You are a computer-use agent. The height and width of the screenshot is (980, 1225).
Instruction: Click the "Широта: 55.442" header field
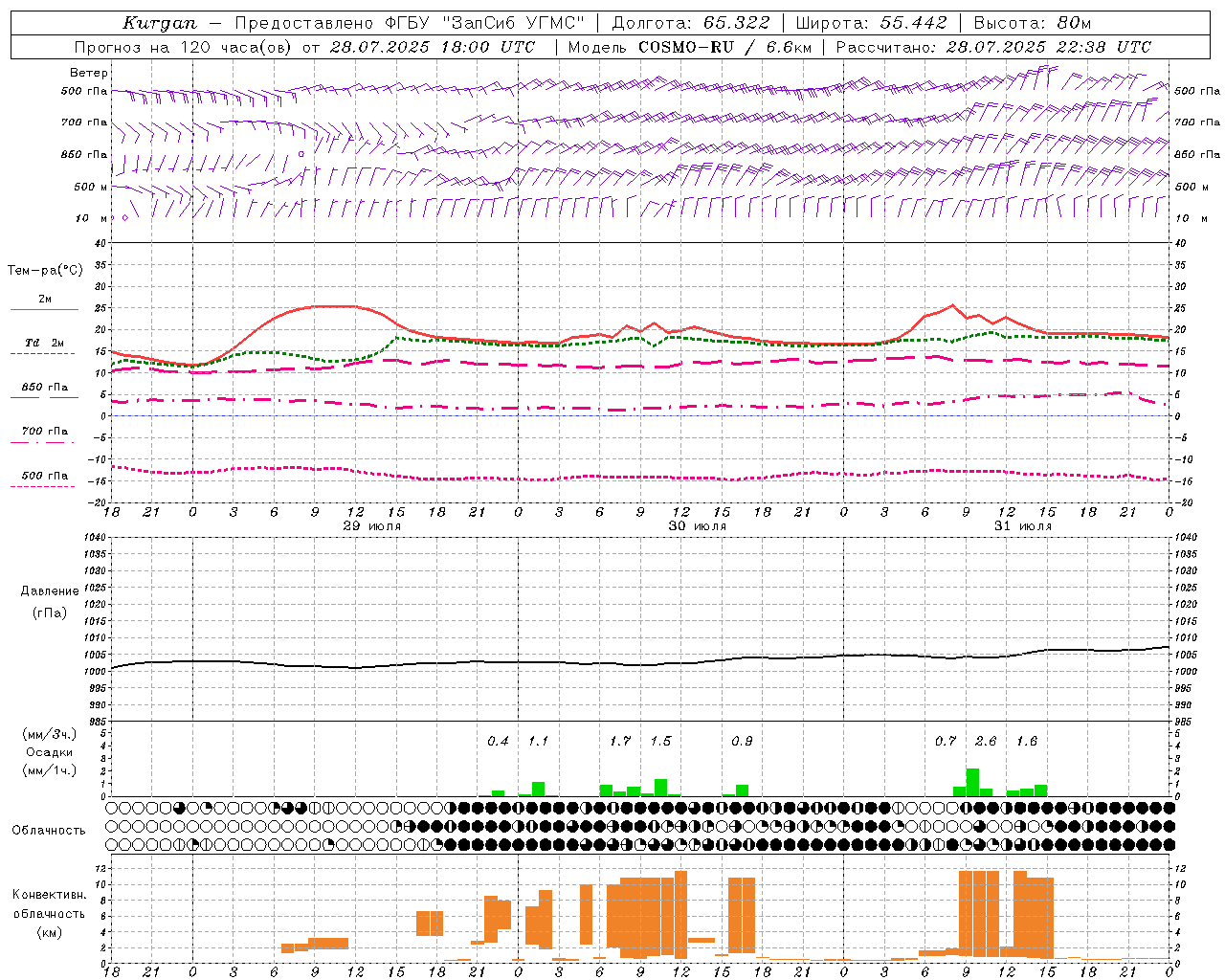tap(871, 23)
